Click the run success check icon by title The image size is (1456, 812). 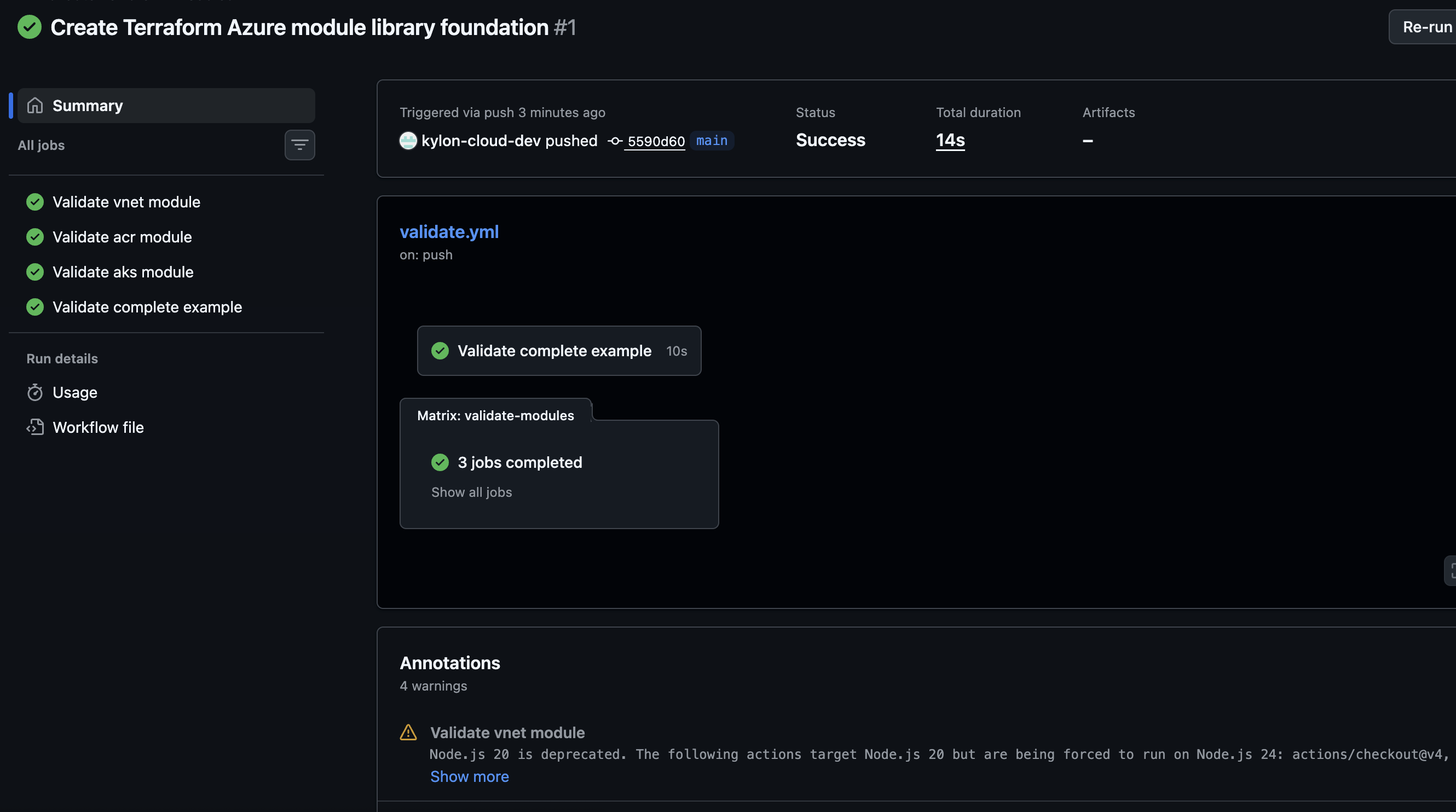click(30, 27)
